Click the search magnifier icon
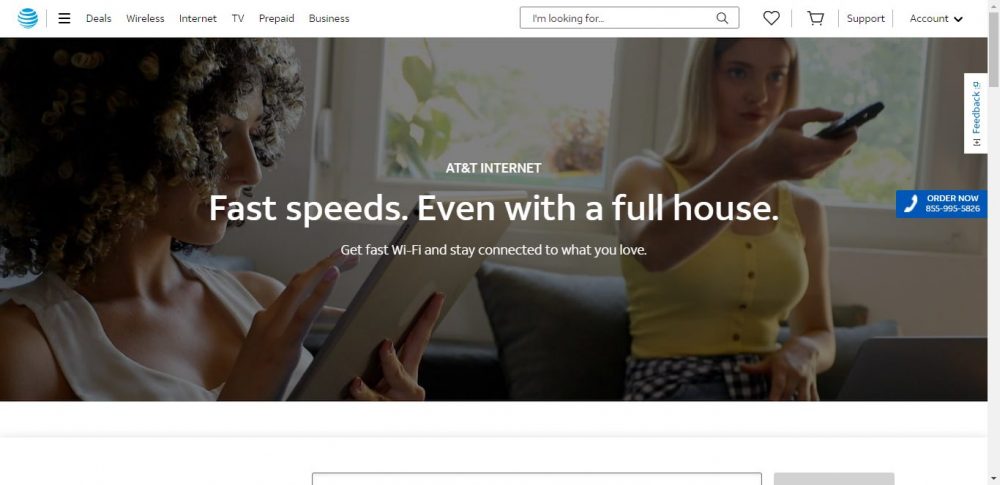This screenshot has width=1000, height=485. pos(722,18)
